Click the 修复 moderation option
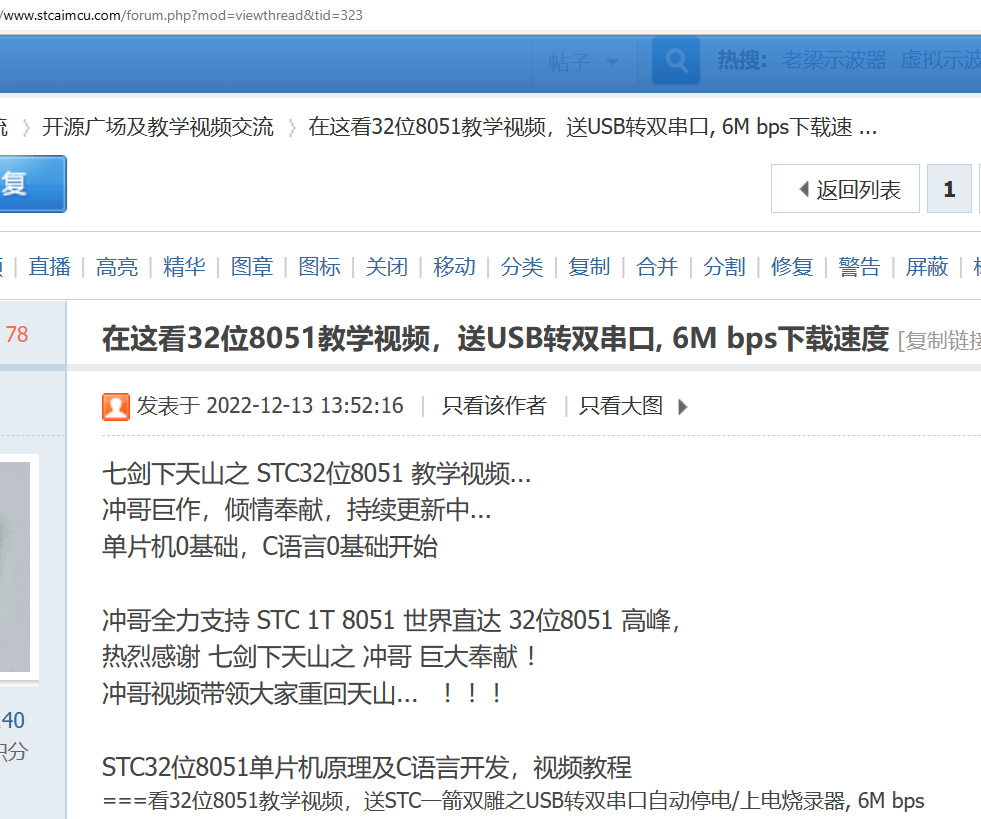The height and width of the screenshot is (819, 981). click(x=792, y=267)
